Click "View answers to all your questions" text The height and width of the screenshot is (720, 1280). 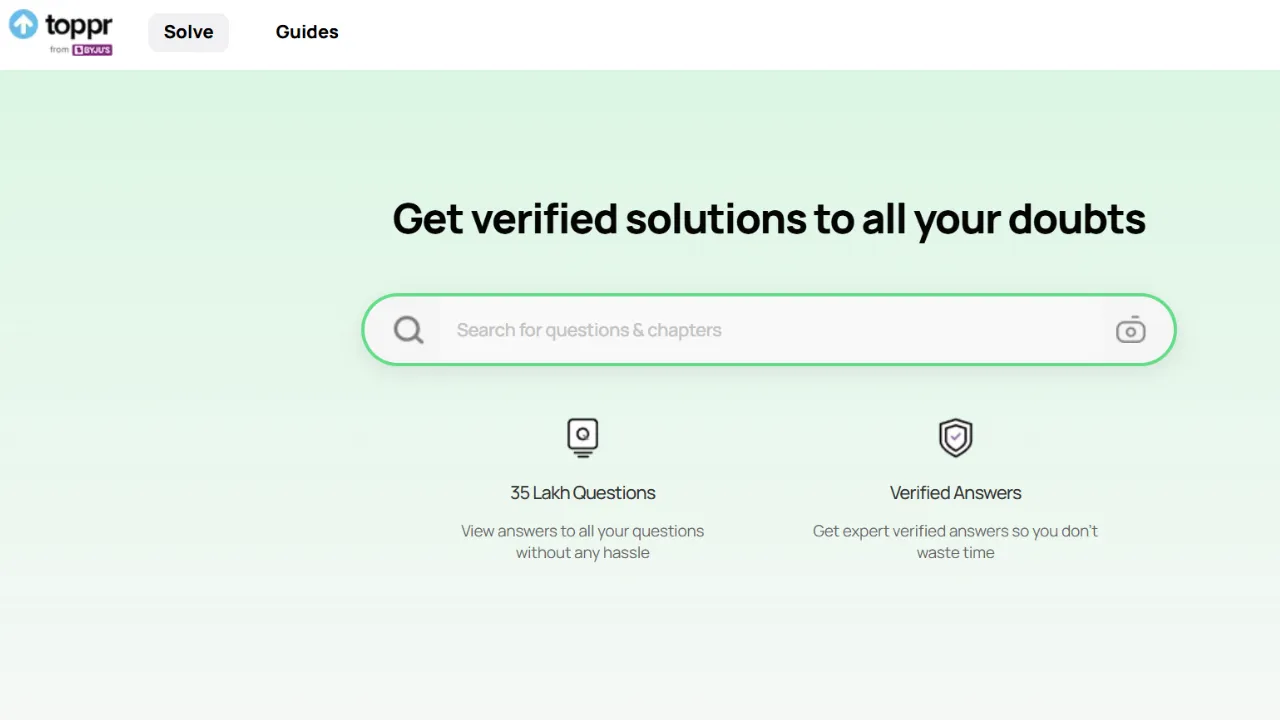(x=582, y=531)
